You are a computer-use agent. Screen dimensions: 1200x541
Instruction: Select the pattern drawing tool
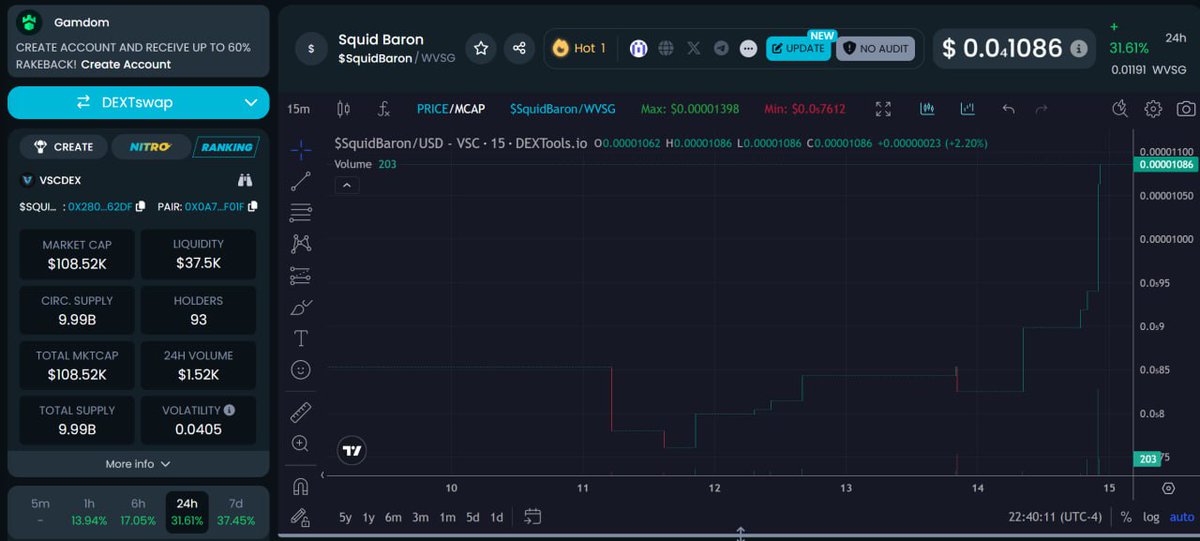coord(300,243)
